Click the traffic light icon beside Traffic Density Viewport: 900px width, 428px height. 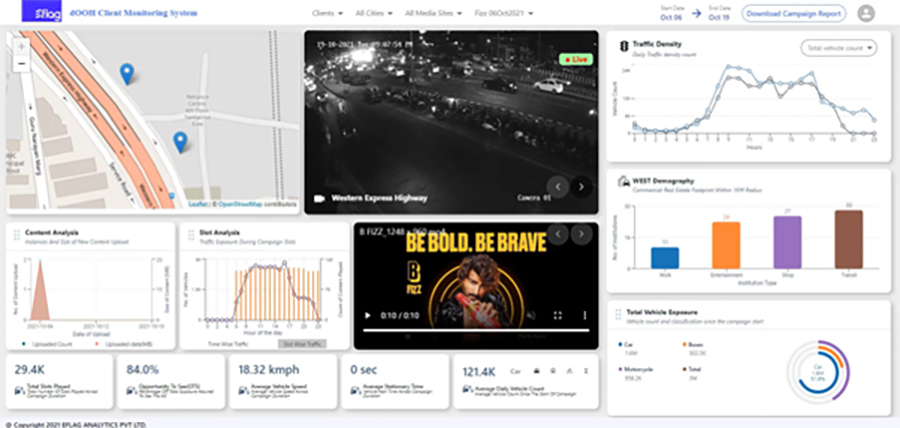click(622, 46)
